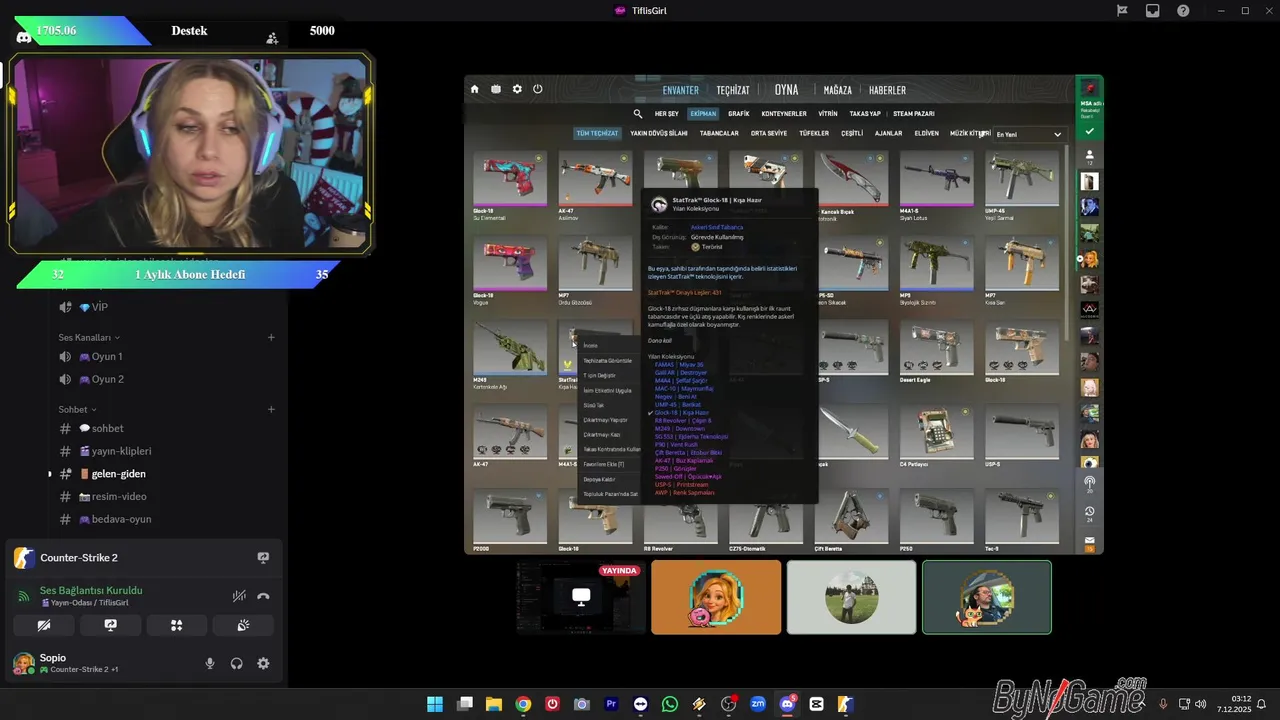Select the Desert Eagle item

[936, 353]
